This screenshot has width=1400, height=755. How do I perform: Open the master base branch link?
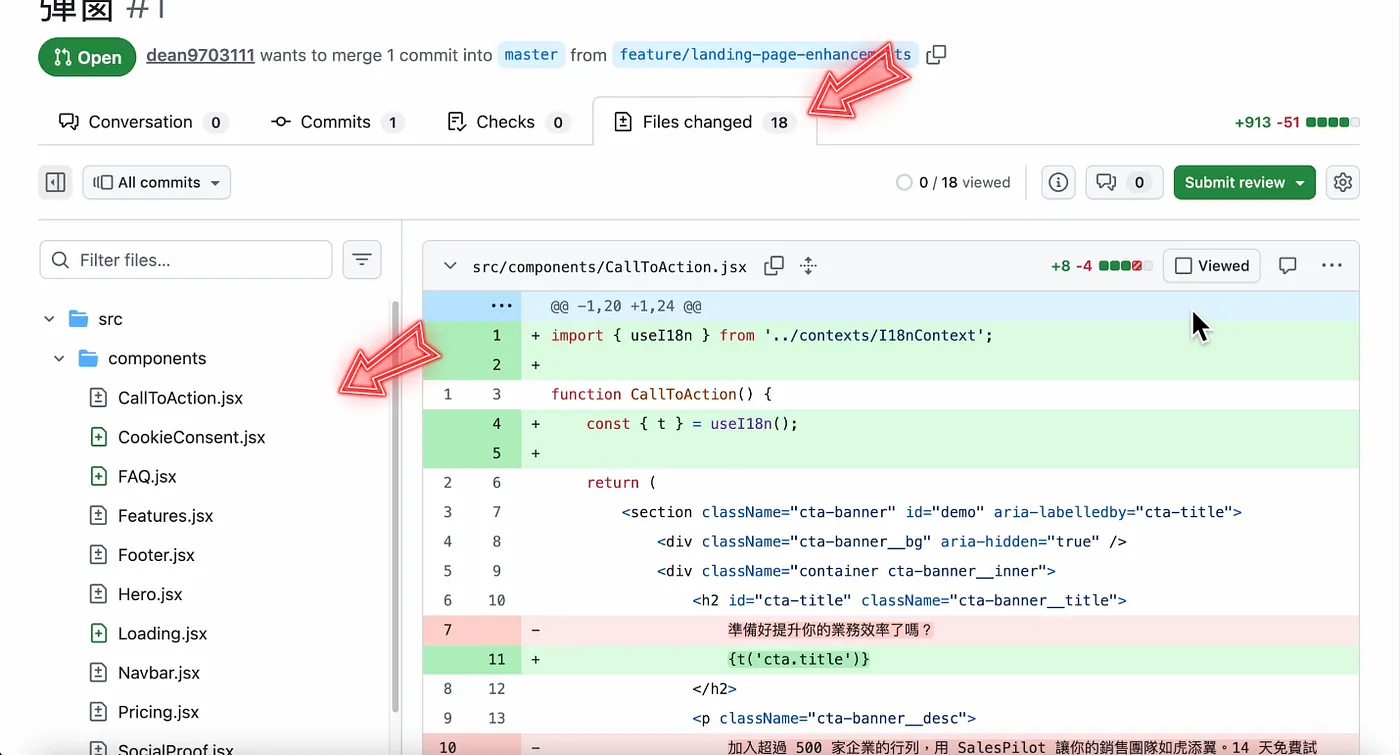coord(531,55)
